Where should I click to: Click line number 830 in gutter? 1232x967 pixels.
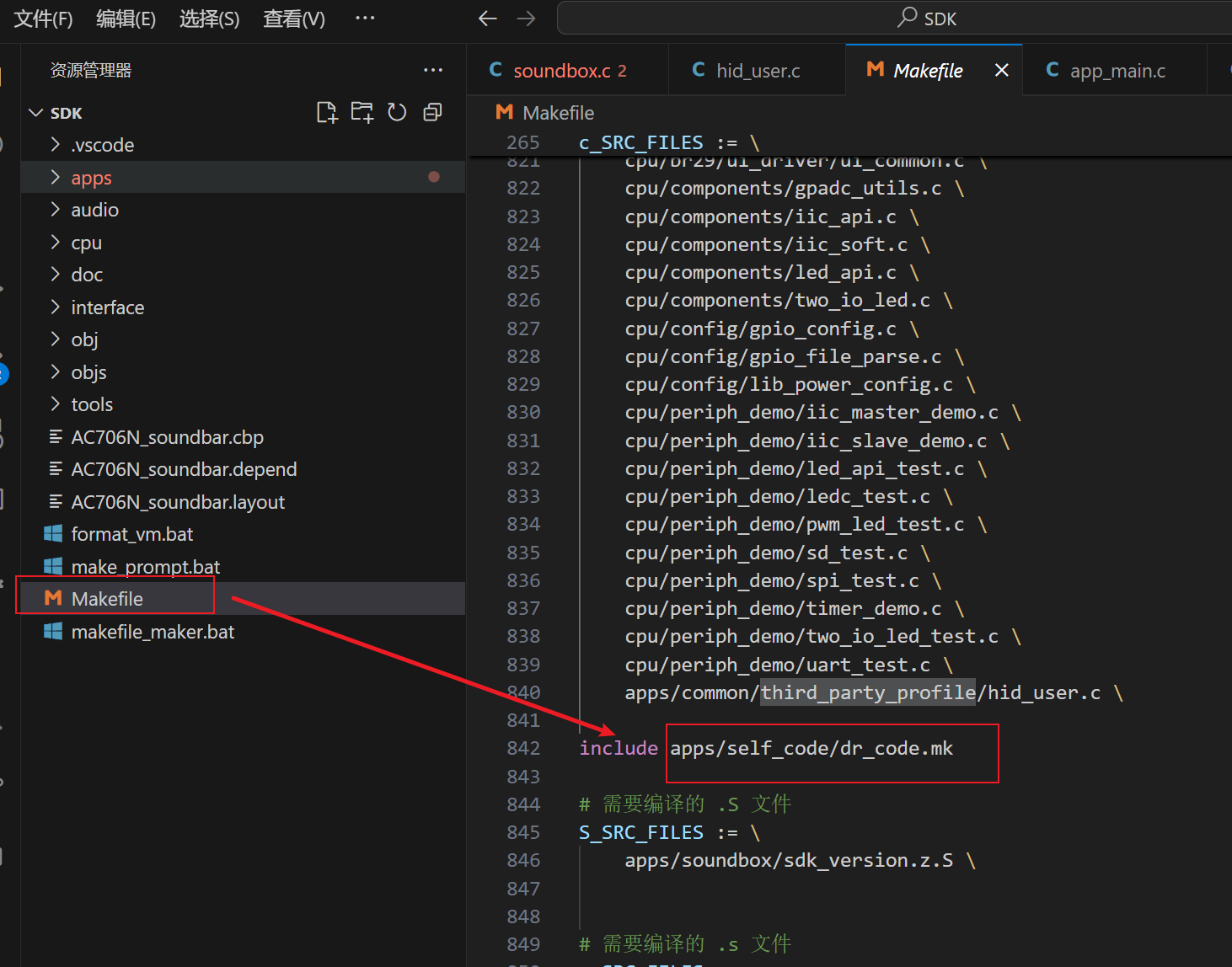(x=523, y=412)
